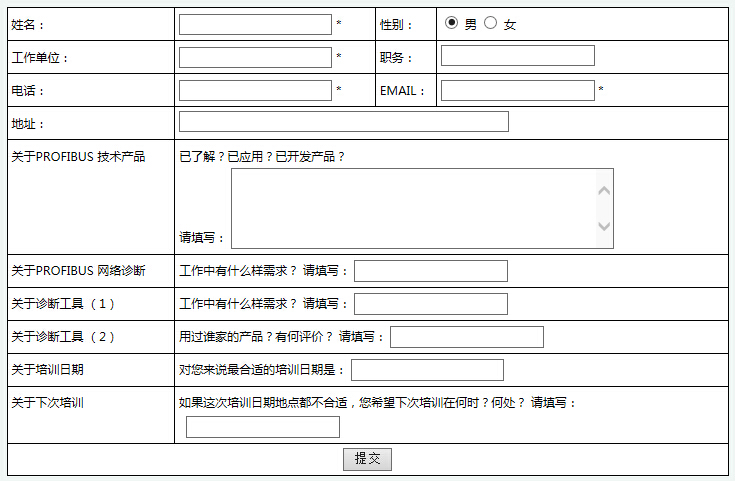Image resolution: width=735 pixels, height=481 pixels.
Task: Click the 诊断工具（2）input field
Action: coord(466,337)
